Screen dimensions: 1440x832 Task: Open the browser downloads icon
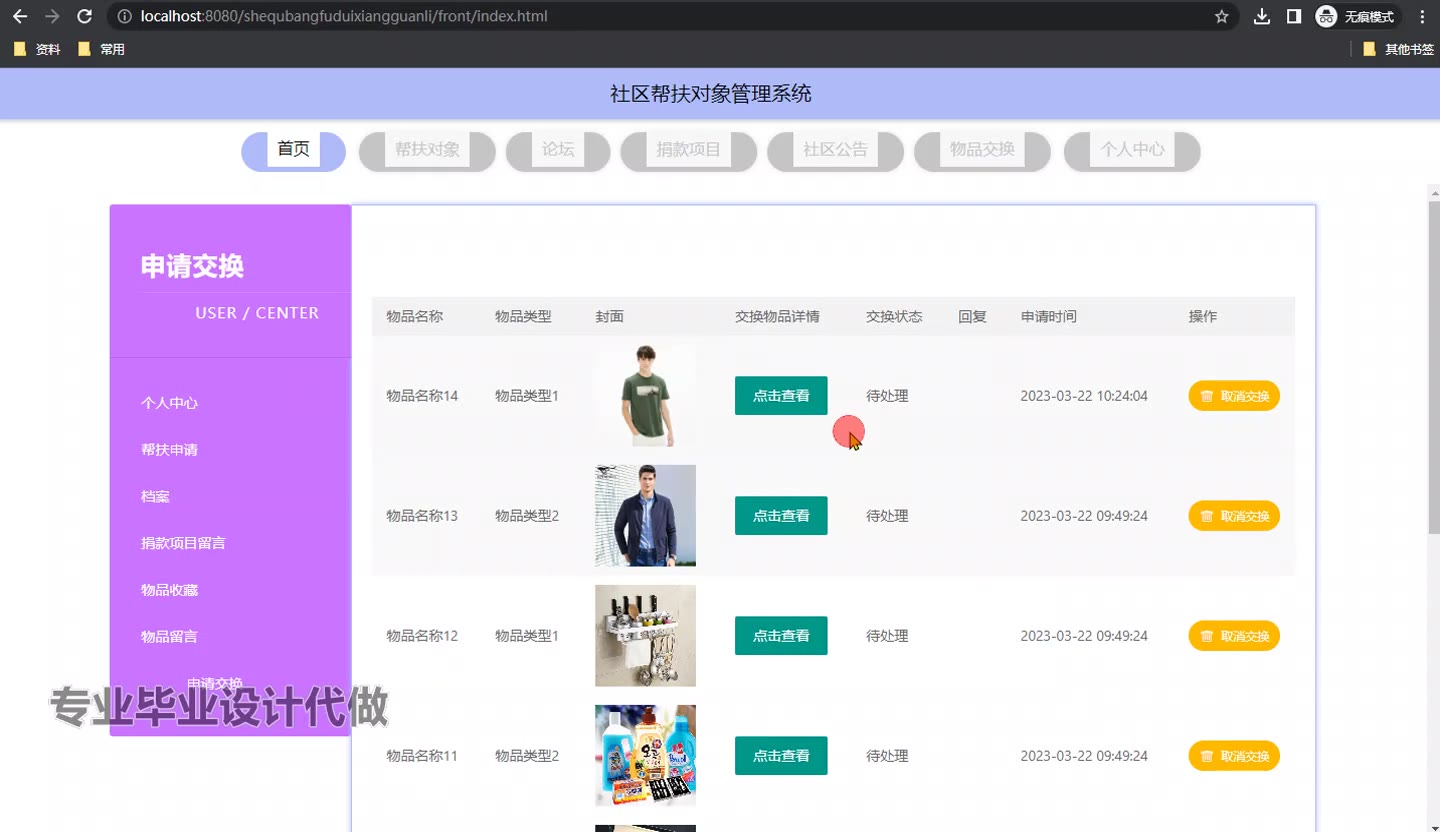[1262, 16]
